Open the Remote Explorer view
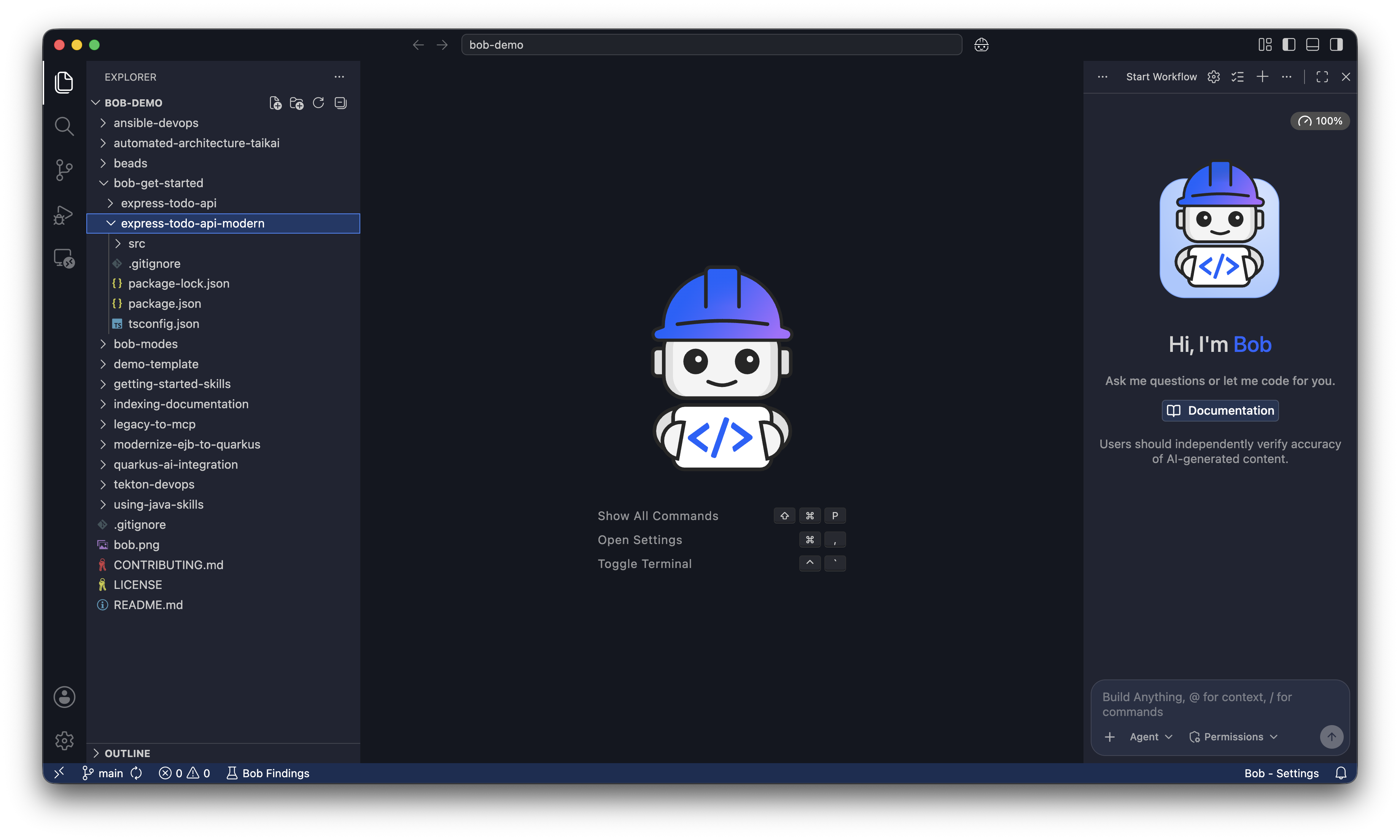This screenshot has height=840, width=1400. (64, 259)
